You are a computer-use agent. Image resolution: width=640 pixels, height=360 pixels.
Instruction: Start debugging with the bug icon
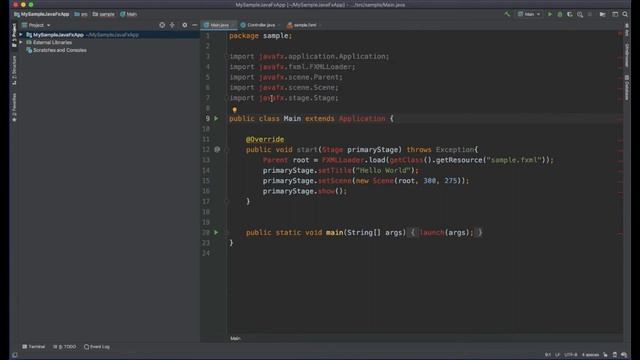(x=560, y=14)
